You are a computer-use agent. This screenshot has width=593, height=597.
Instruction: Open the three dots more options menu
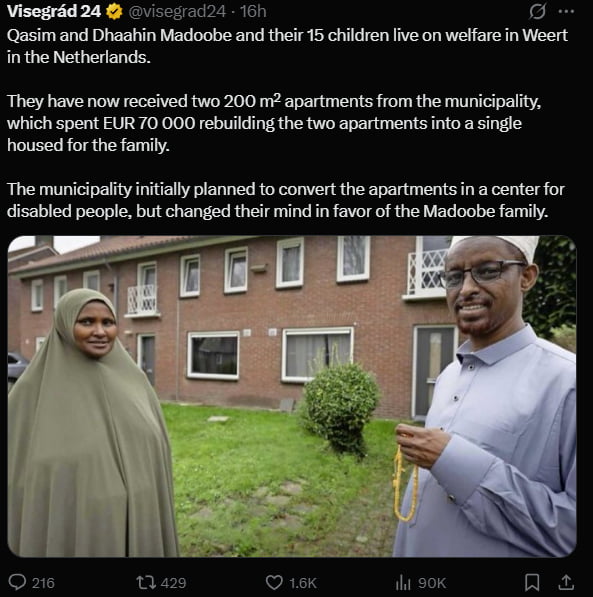(566, 11)
